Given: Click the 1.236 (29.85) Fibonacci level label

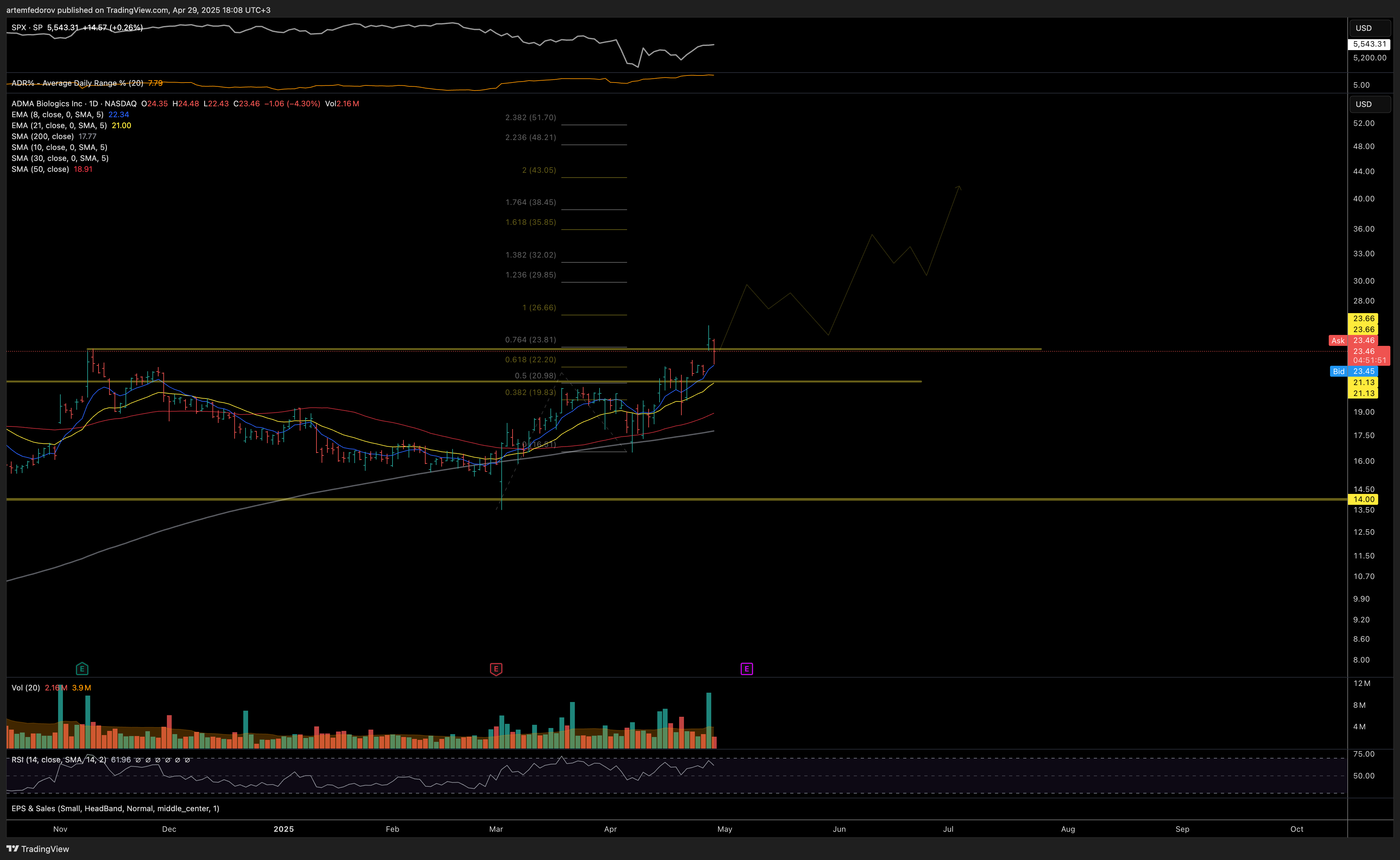Looking at the screenshot, I should [x=530, y=275].
